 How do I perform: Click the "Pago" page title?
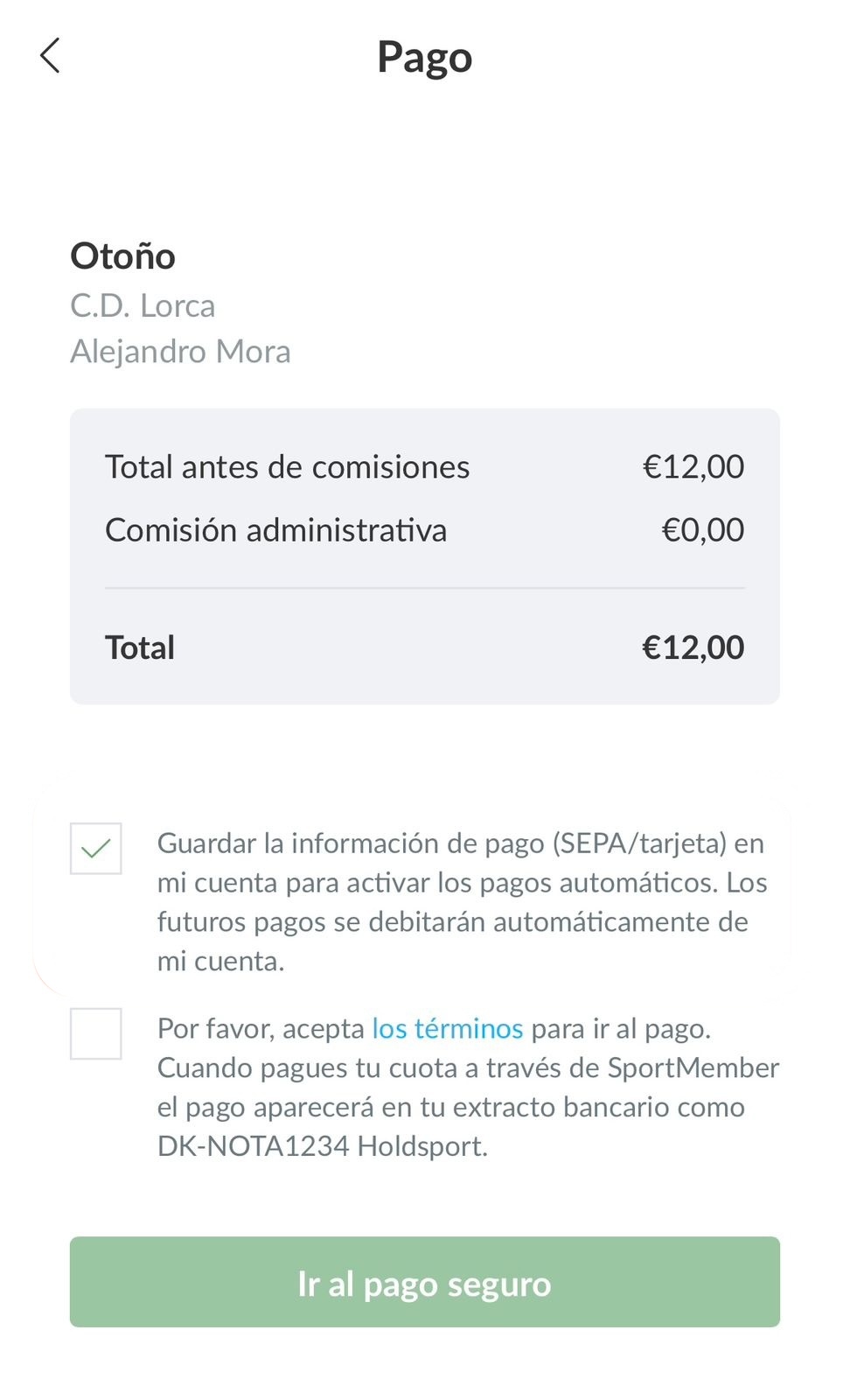tap(424, 58)
